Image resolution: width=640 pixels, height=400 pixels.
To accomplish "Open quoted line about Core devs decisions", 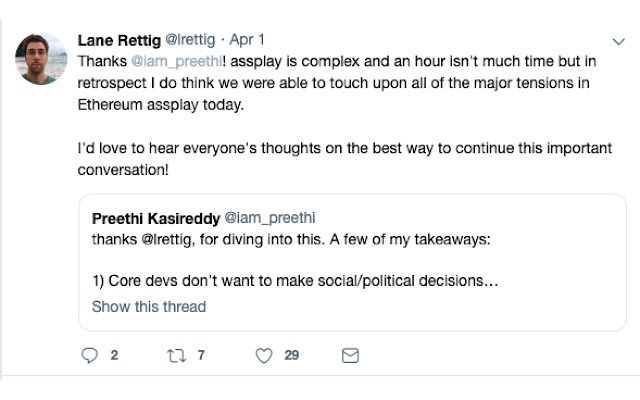I will pyautogui.click(x=295, y=281).
